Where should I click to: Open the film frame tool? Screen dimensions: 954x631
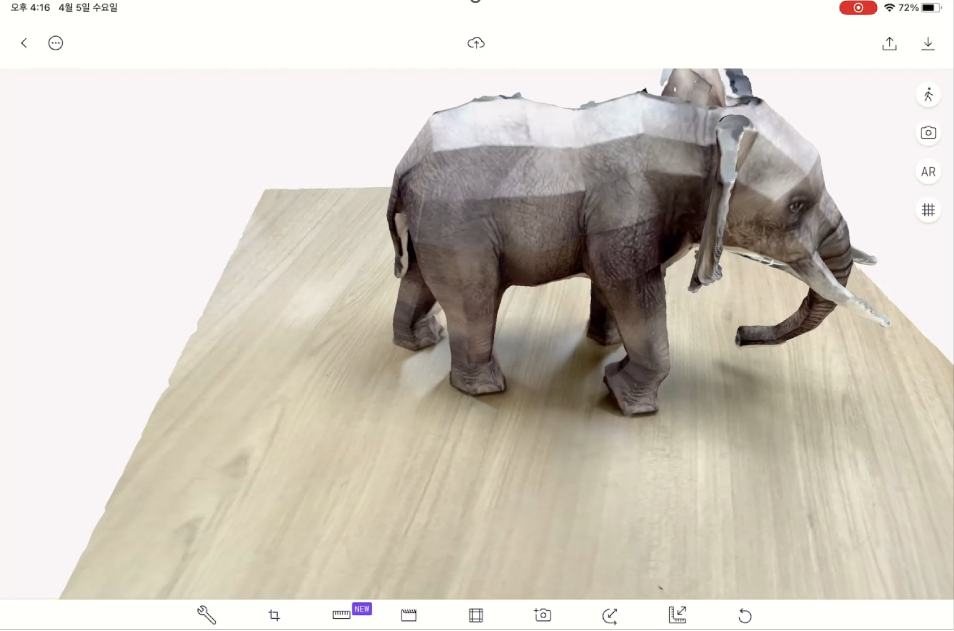coord(476,615)
